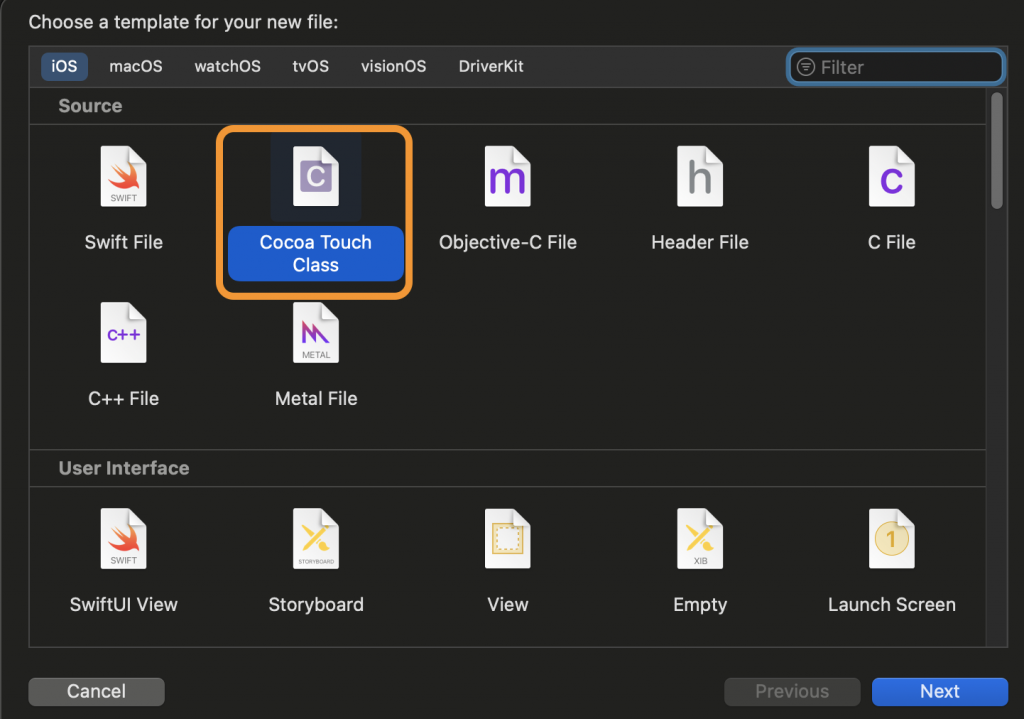
Task: Click the "Cocoa Touch Class" label
Action: coord(315,253)
